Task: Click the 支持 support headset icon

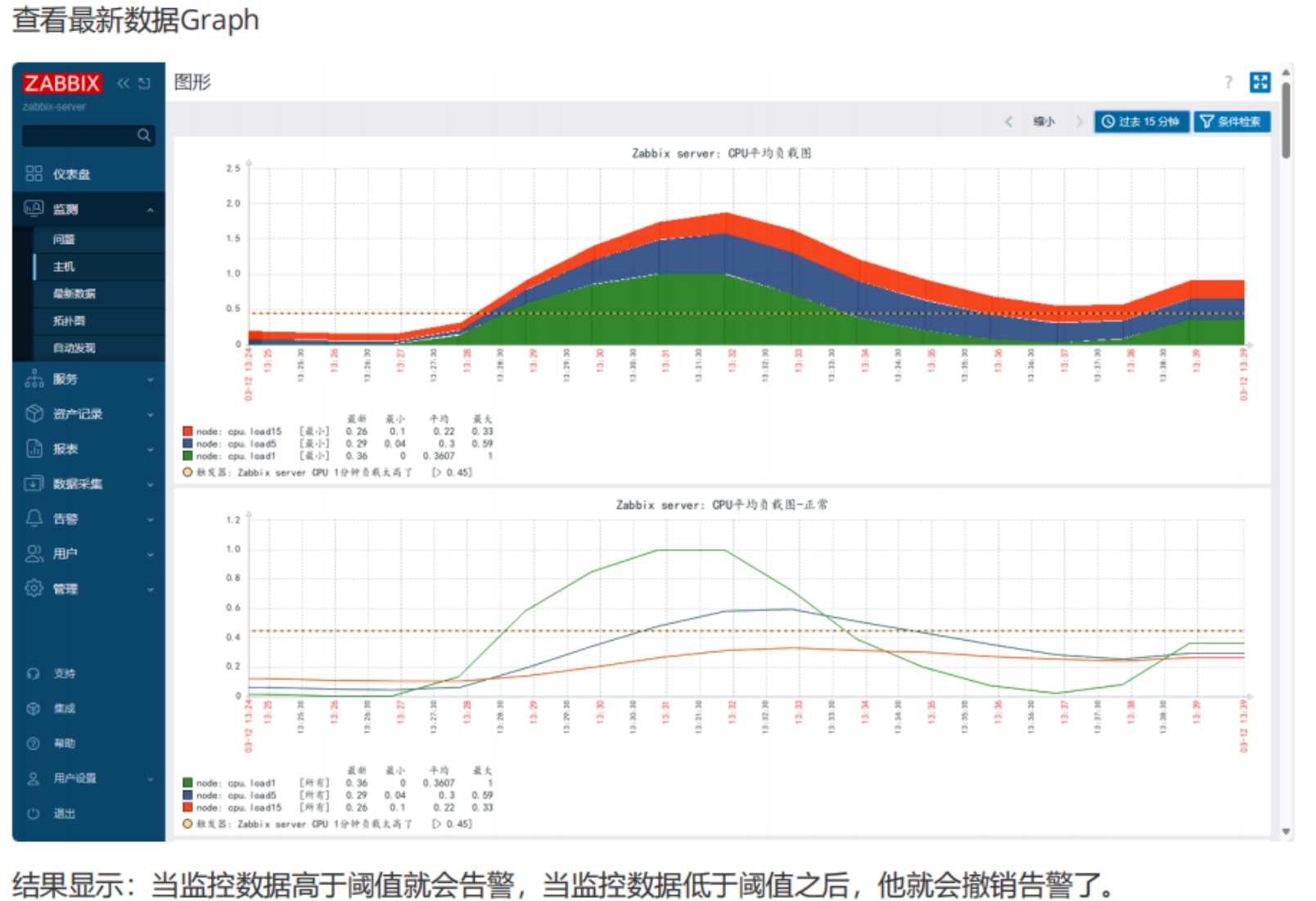Action: pos(34,673)
